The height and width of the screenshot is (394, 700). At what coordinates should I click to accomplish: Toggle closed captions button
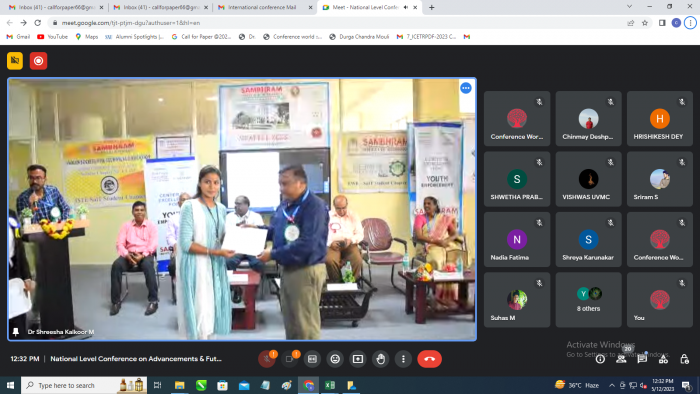[312, 359]
